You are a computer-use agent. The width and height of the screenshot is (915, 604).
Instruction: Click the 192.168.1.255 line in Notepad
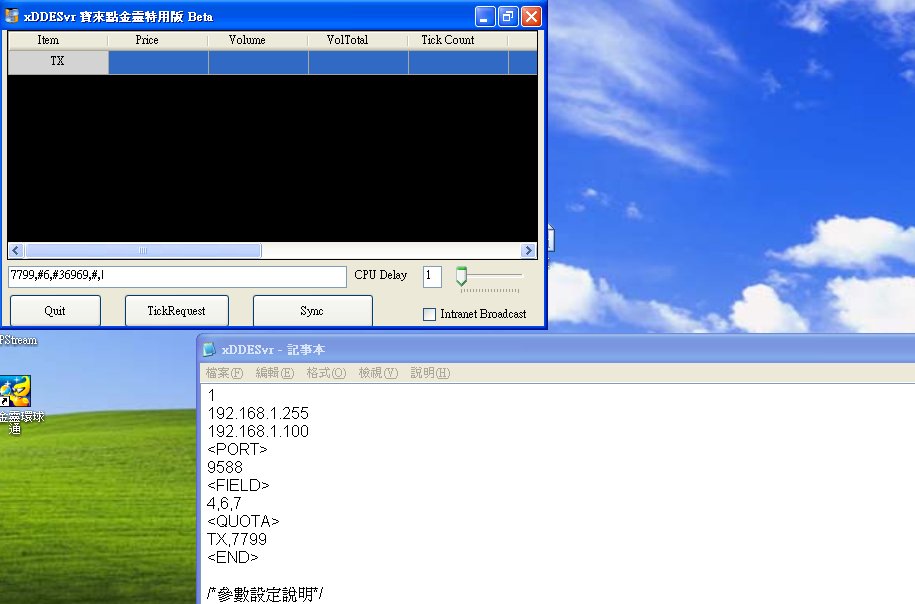pos(258,414)
